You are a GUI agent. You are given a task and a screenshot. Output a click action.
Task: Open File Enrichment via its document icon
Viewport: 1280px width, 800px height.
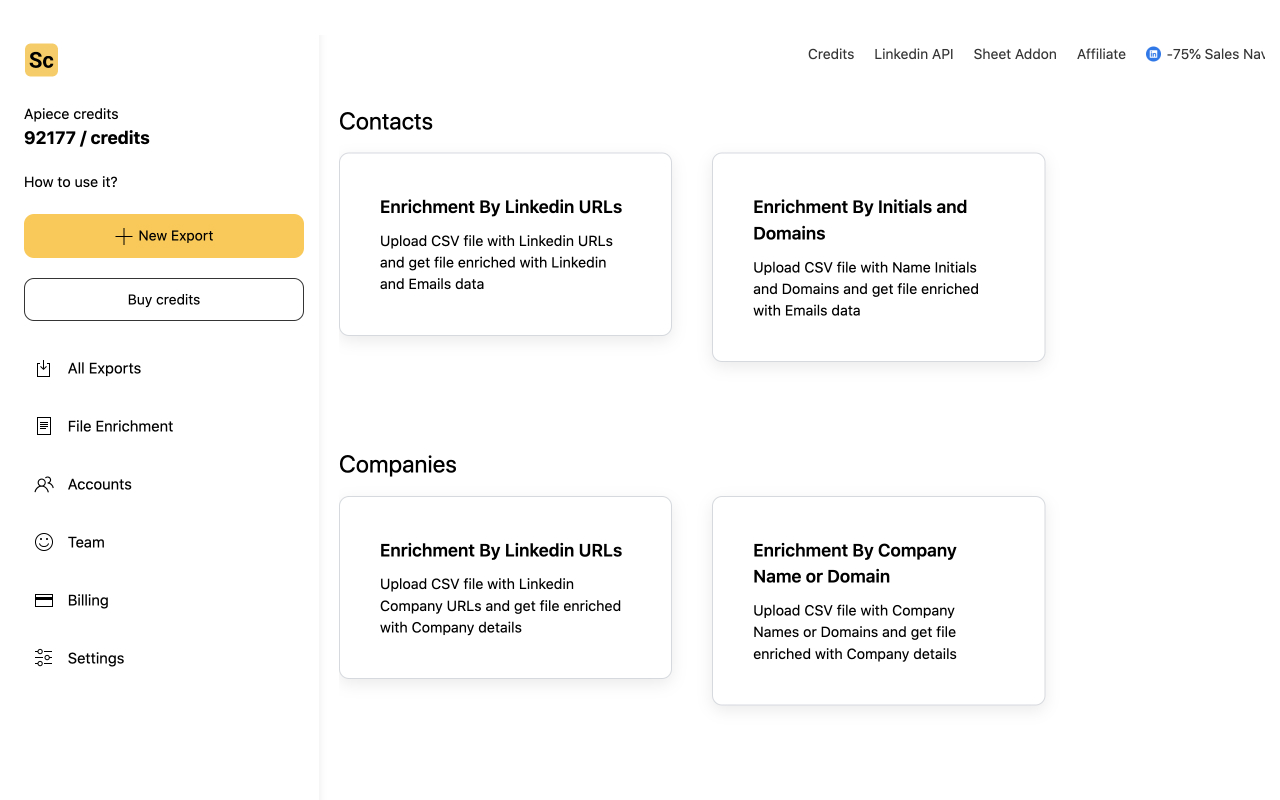point(43,426)
